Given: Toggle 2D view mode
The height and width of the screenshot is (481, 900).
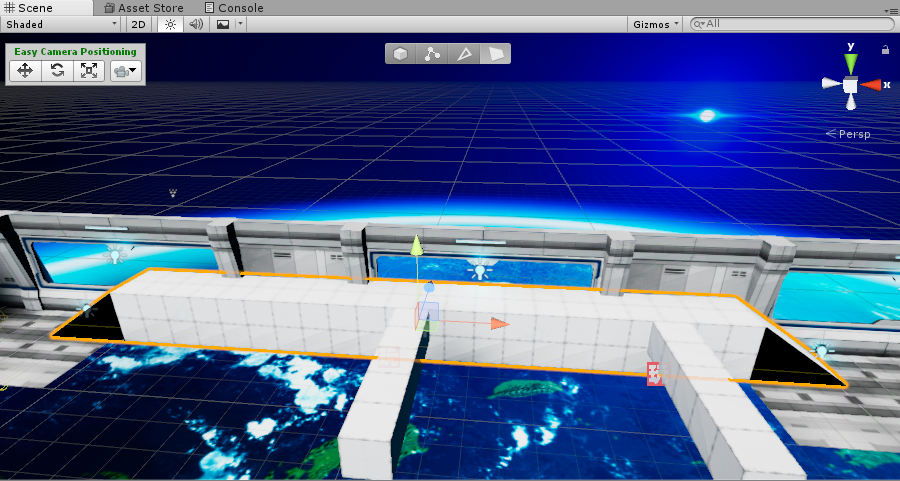Looking at the screenshot, I should (x=138, y=24).
